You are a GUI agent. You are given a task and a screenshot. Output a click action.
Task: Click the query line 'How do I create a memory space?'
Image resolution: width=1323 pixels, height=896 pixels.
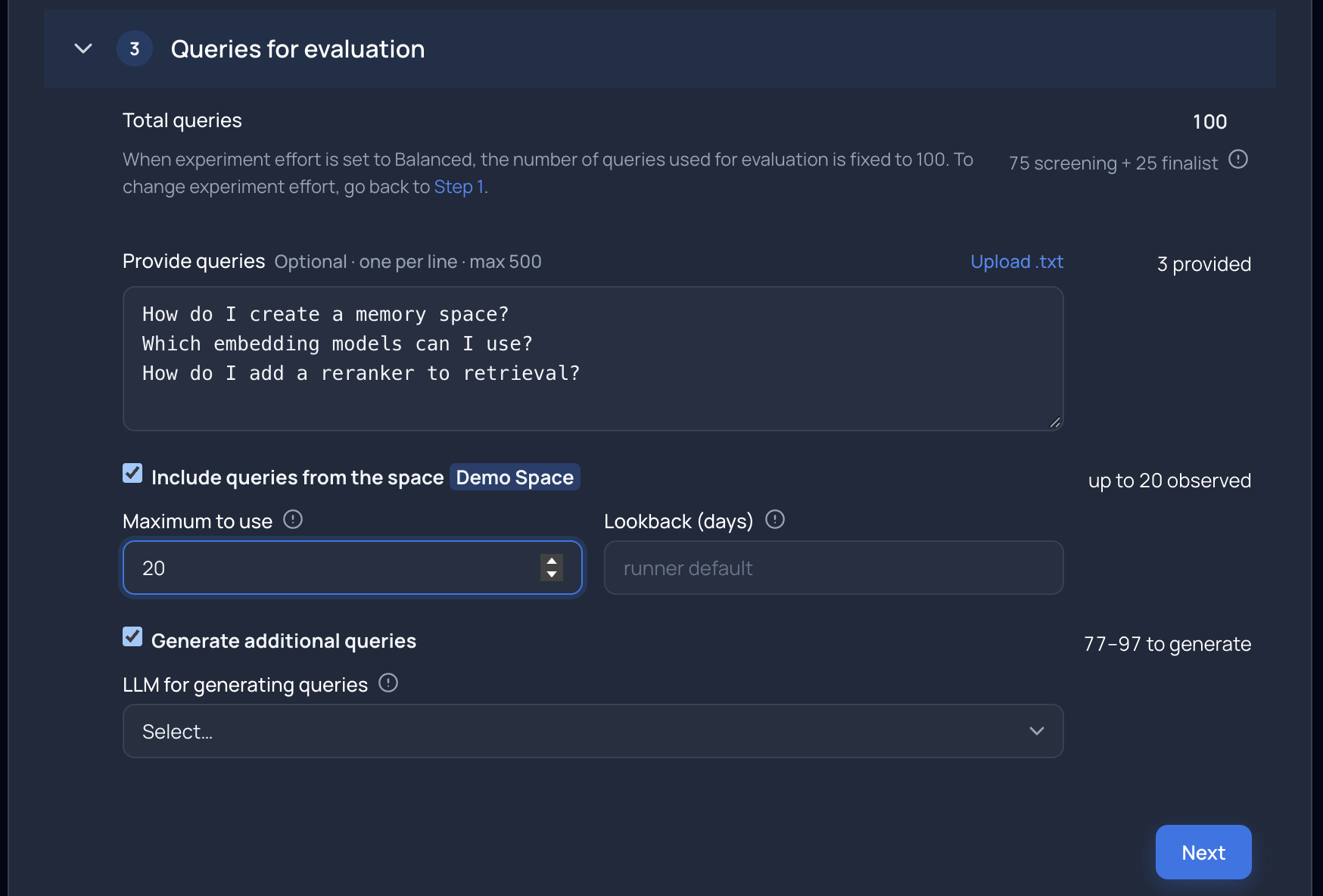coord(325,315)
